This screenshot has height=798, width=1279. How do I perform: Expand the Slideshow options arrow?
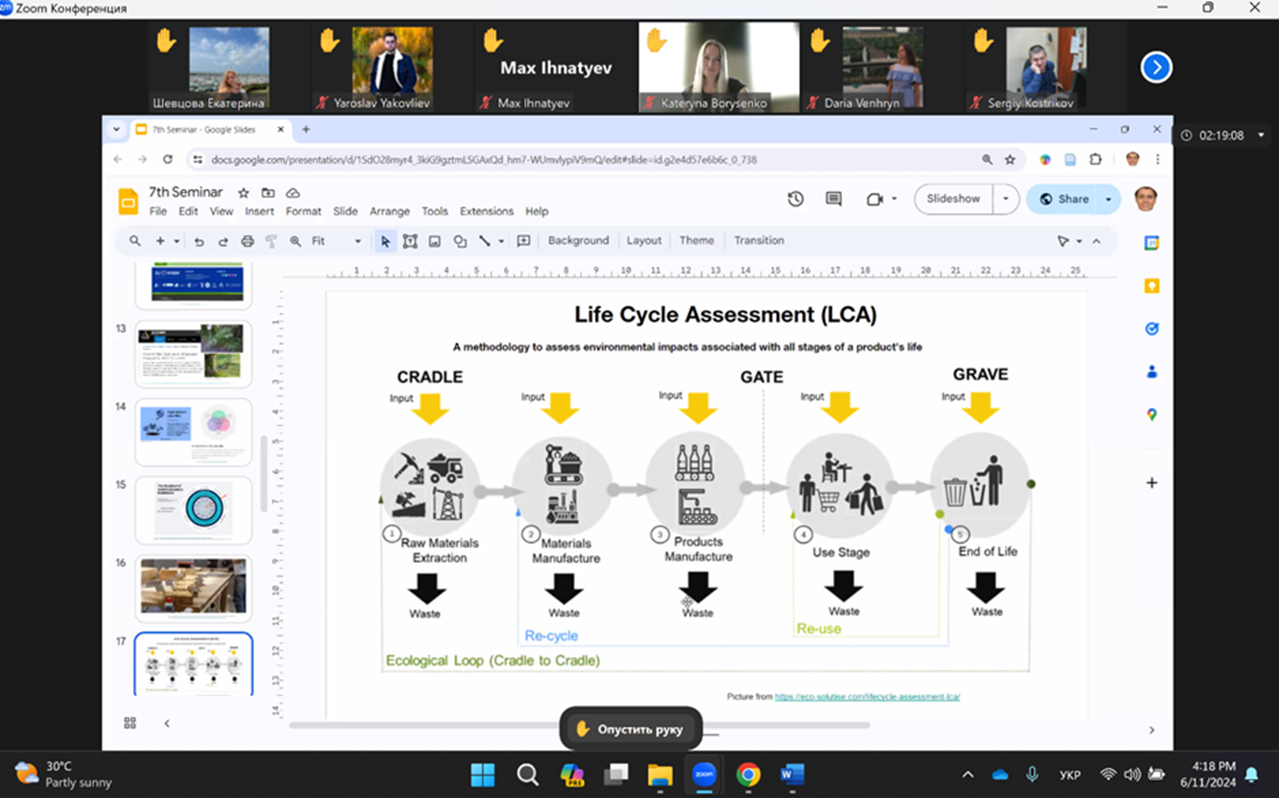coord(1006,199)
